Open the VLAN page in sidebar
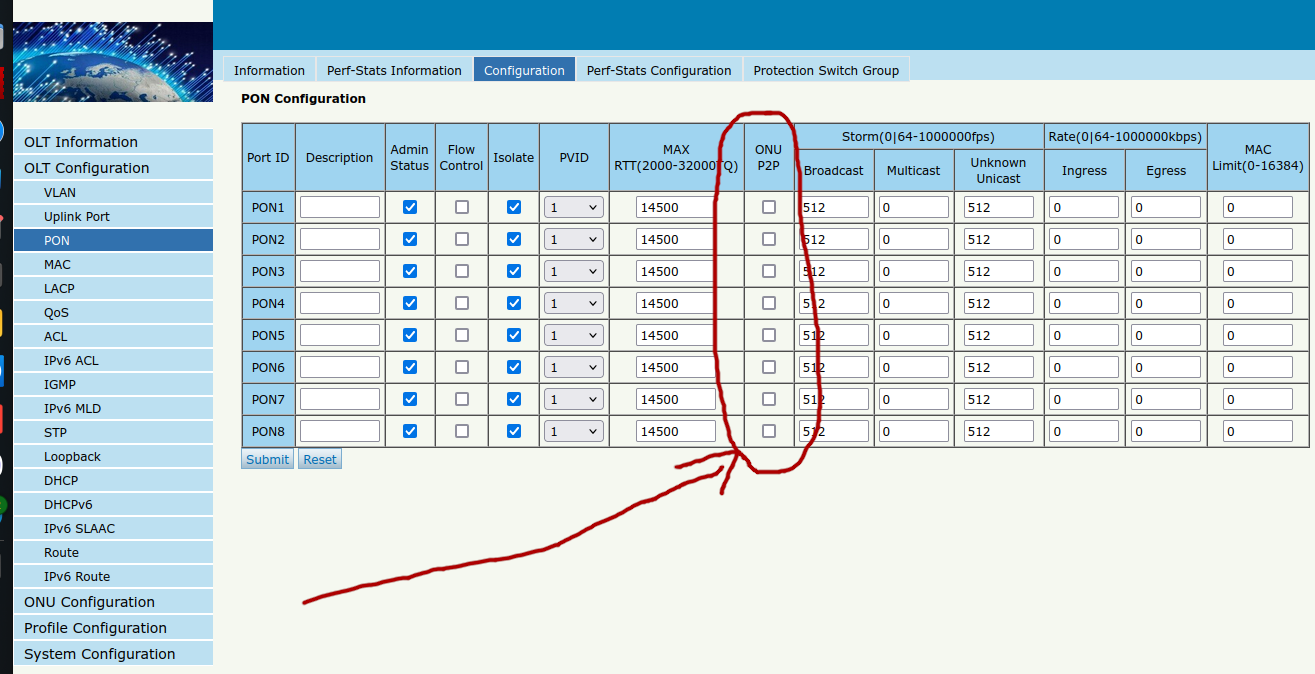1315x674 pixels. tap(60, 192)
